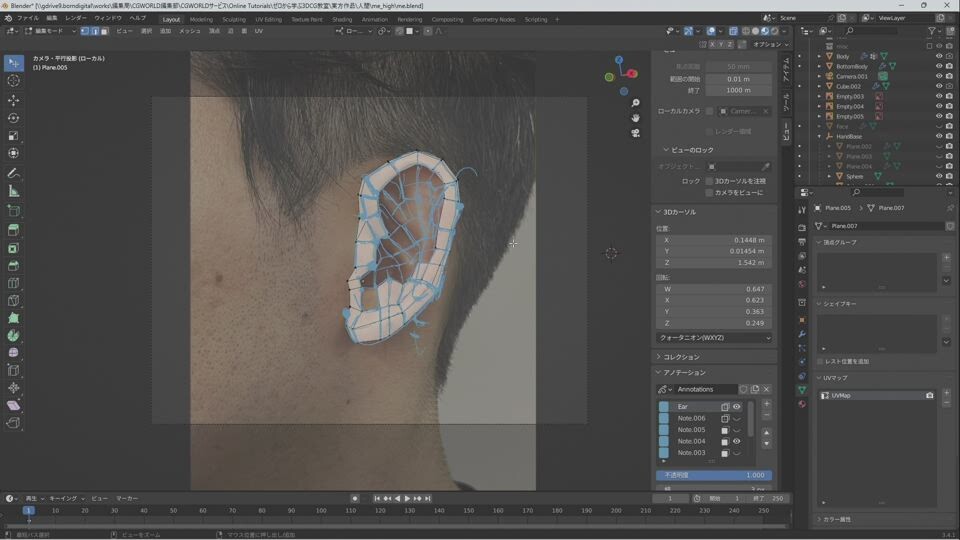Click the play animation button
Viewport: 960px width, 540px height.
[406, 498]
